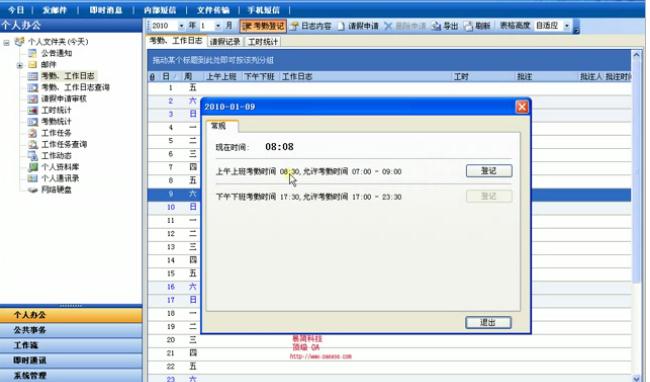Image resolution: width=650 pixels, height=382 pixels.
Task: Switch to the 请假记录 tab
Action: pos(225,41)
